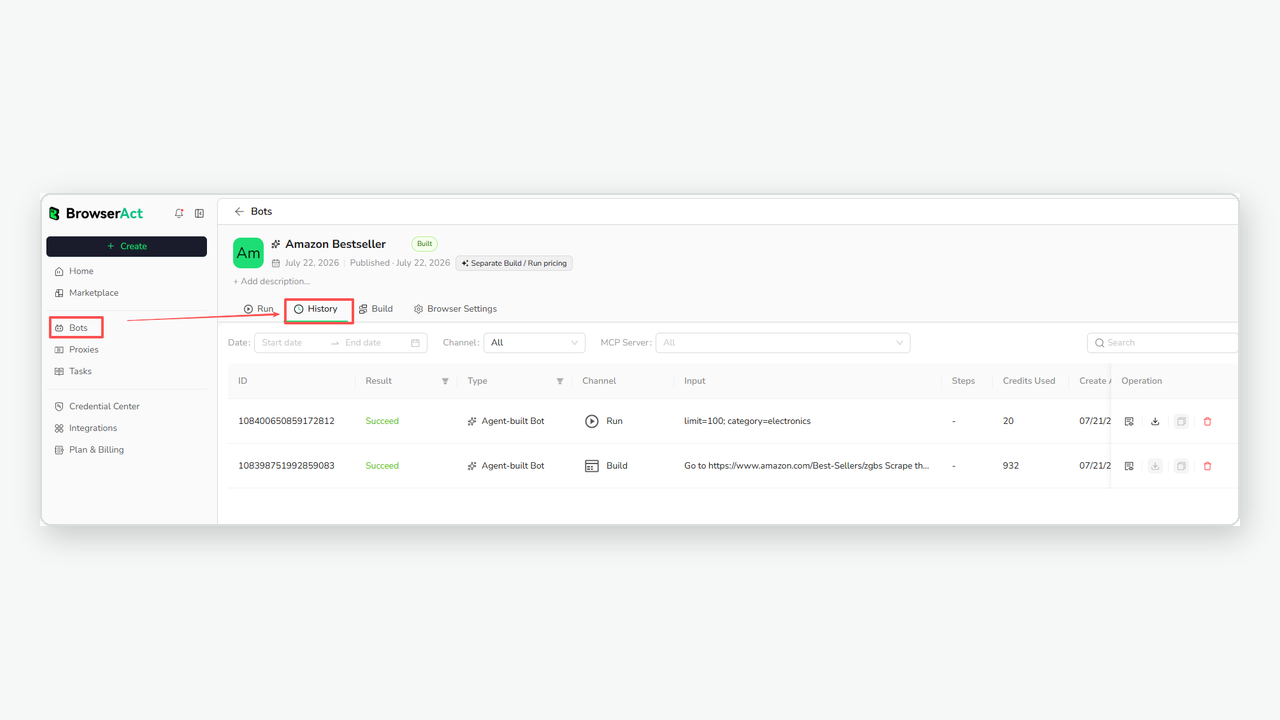Click the Build channel icon
The height and width of the screenshot is (720, 1280).
click(x=592, y=466)
